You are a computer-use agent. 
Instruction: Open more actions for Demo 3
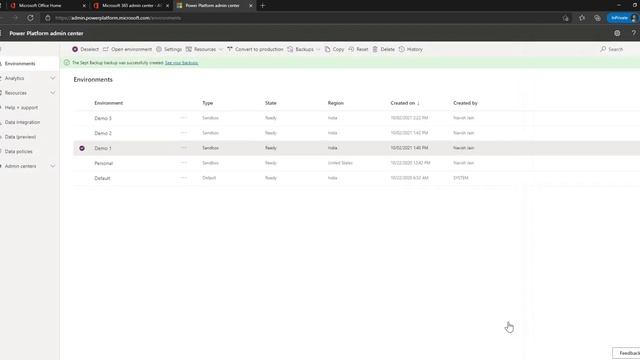tap(184, 118)
